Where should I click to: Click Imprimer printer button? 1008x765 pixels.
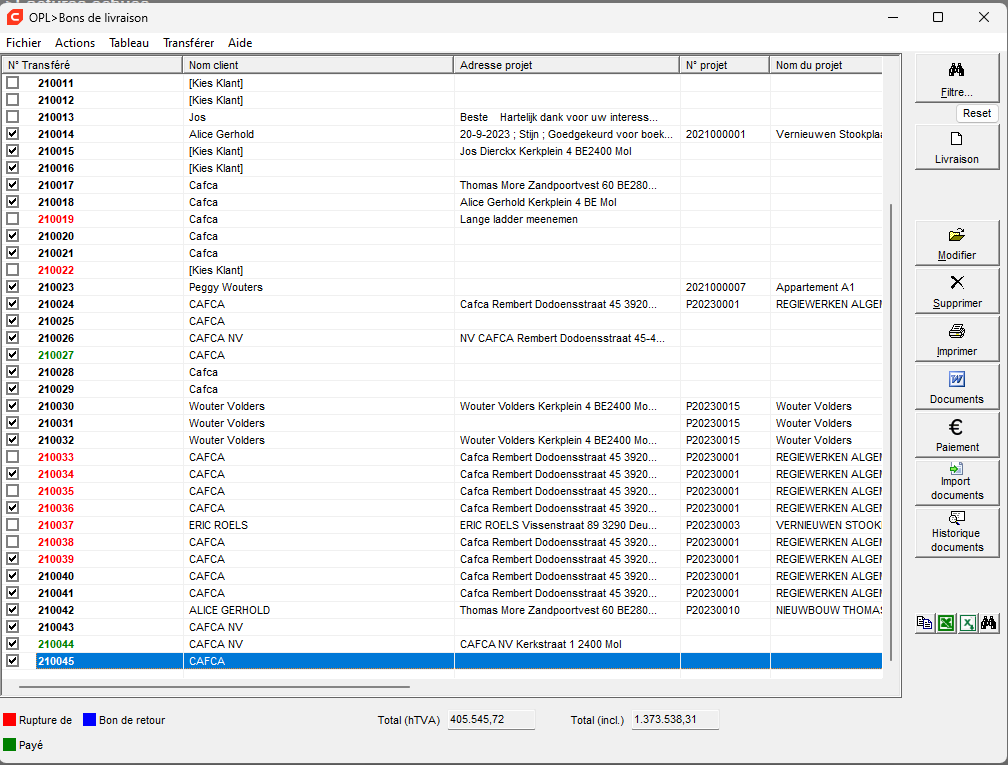[x=957, y=339]
